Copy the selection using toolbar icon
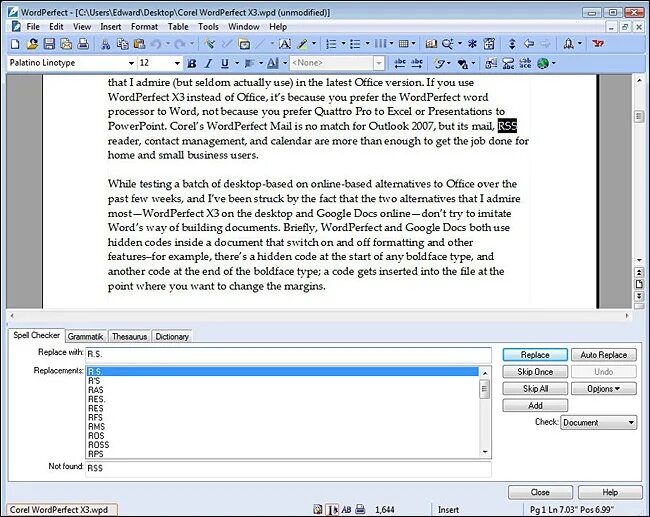The height and width of the screenshot is (517, 650). (x=122, y=44)
